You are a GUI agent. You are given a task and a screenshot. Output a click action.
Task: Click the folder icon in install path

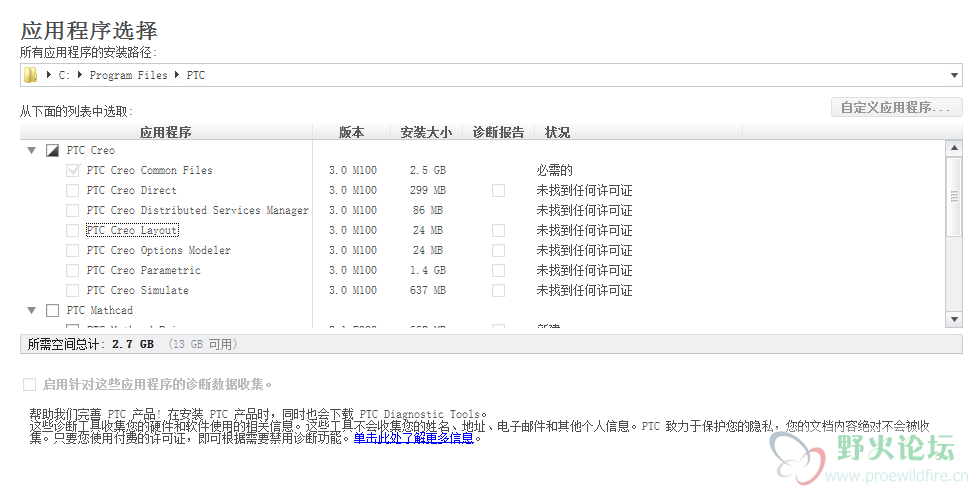30,75
